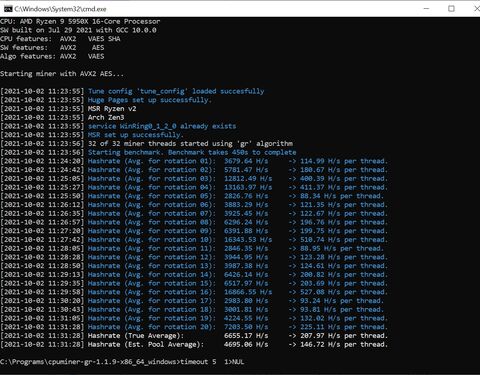Click '32 of 32 miner threads started' line
Viewport: 480px width, 375px height.
click(x=190, y=144)
